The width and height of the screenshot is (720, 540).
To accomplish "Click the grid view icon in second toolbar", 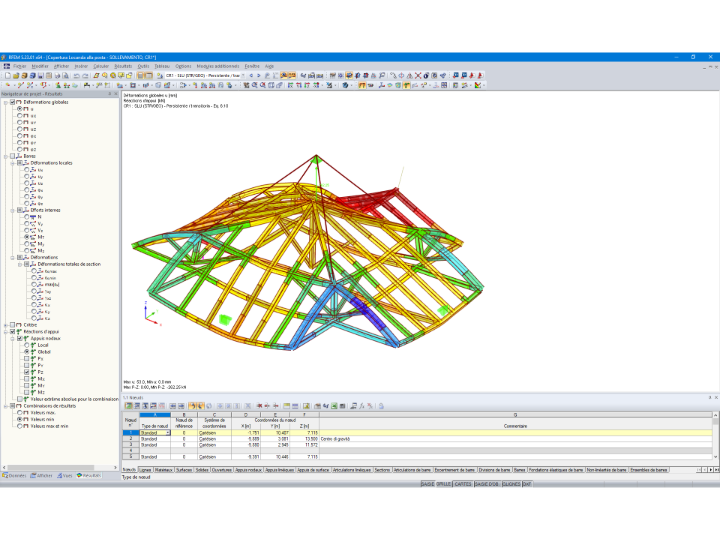I will [x=444, y=85].
